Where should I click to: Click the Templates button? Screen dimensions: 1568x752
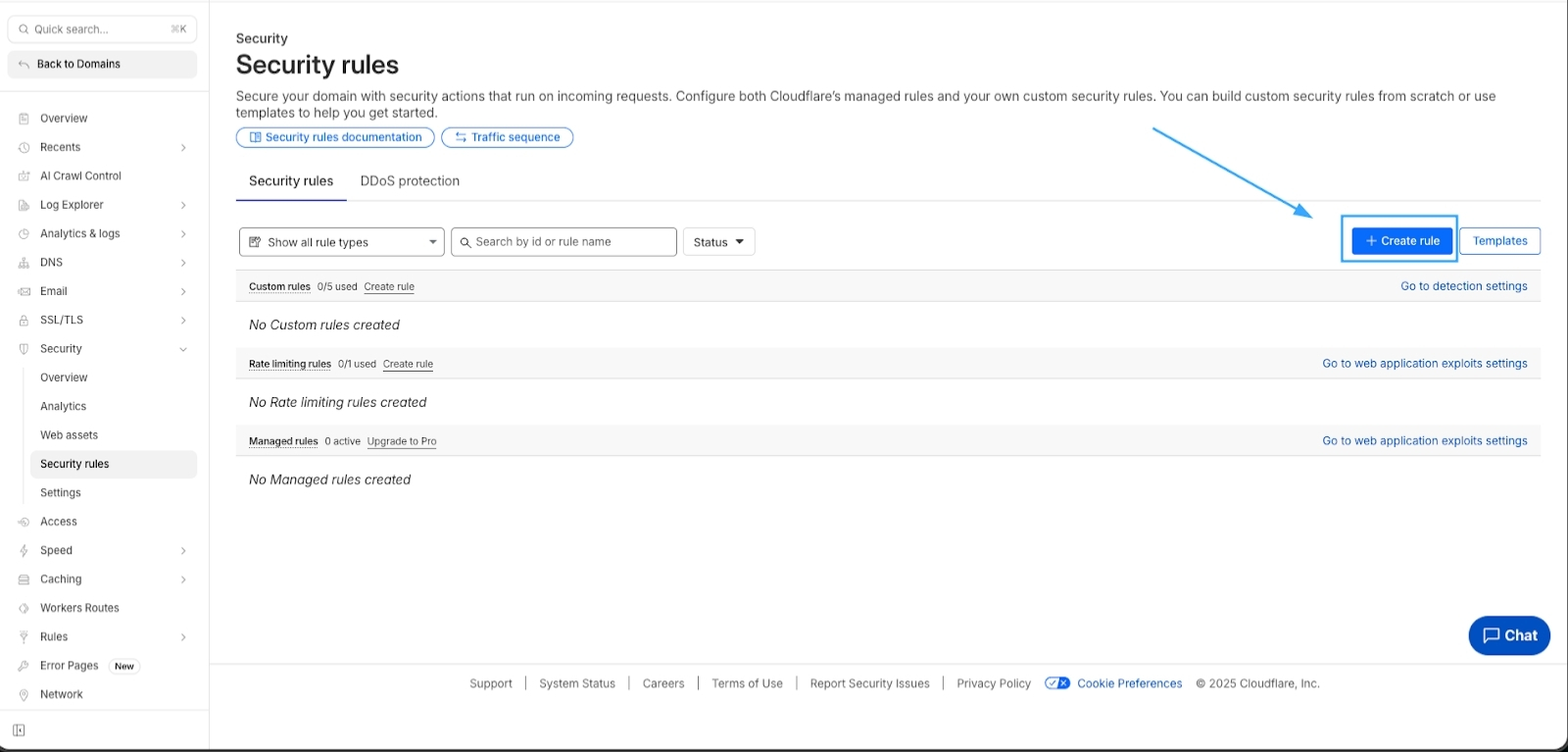1499,241
